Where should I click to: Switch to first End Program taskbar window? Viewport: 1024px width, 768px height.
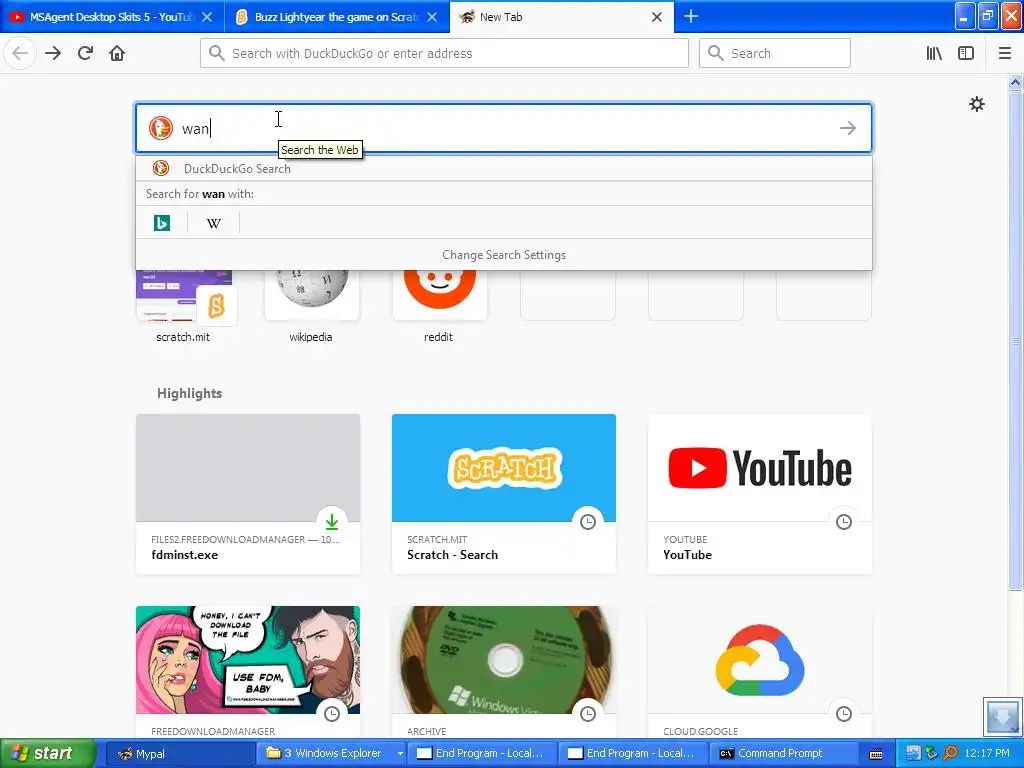(x=485, y=753)
